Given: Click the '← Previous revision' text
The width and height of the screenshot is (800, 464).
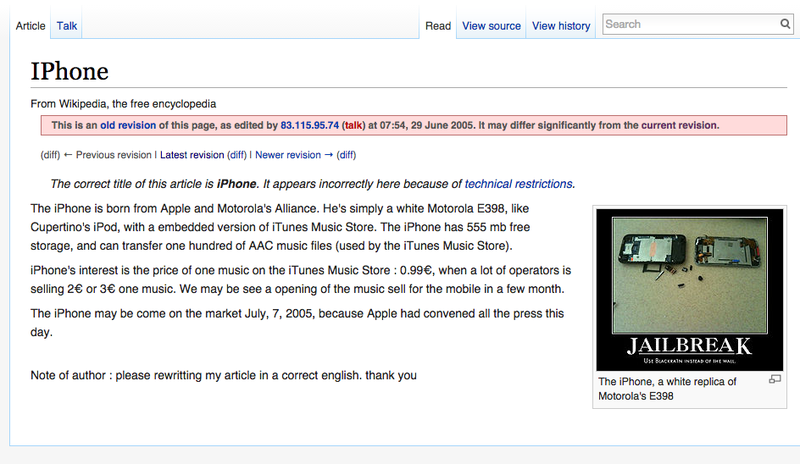Looking at the screenshot, I should (107, 155).
